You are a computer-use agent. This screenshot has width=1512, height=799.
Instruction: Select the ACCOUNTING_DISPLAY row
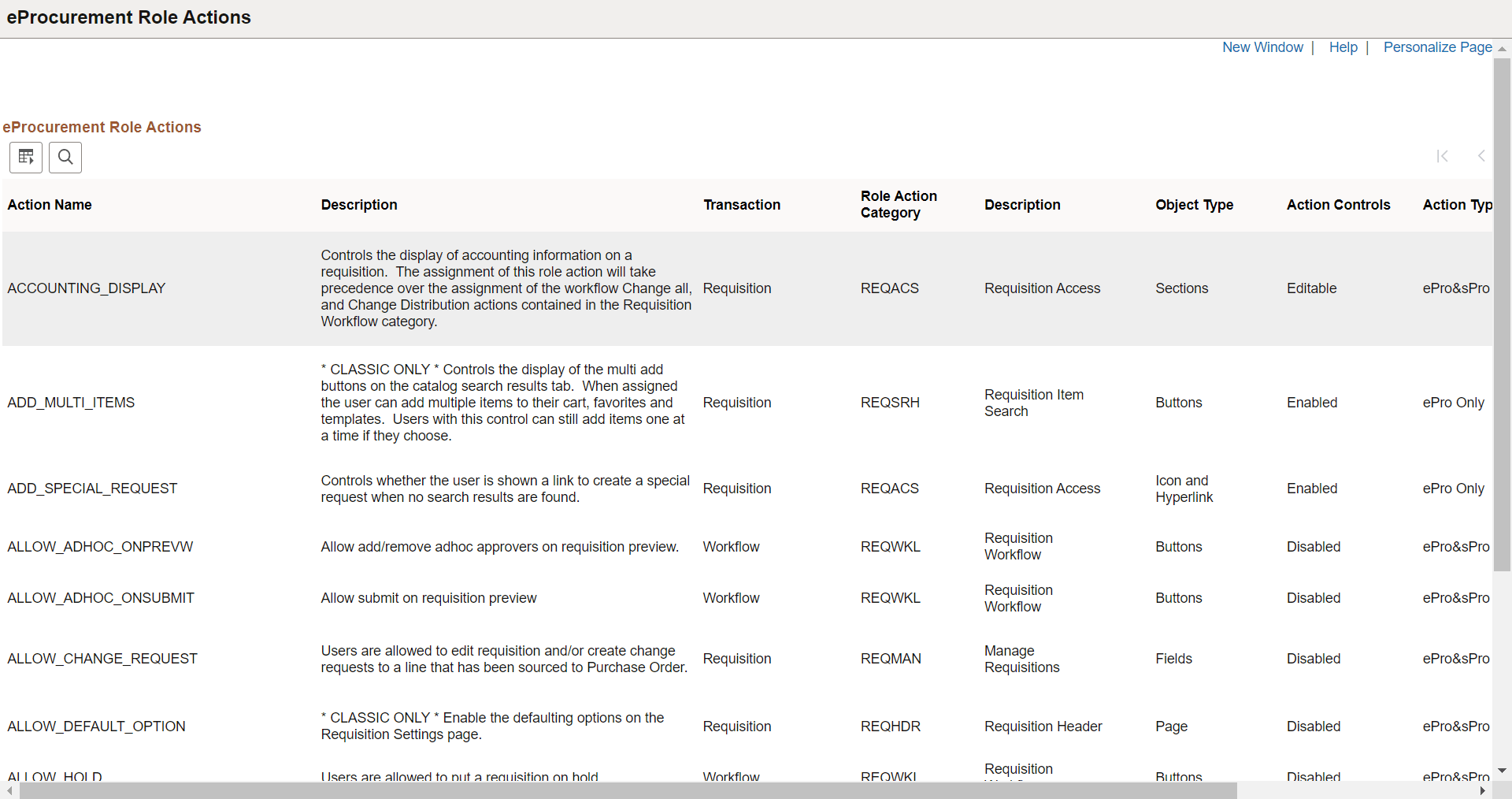coord(86,288)
